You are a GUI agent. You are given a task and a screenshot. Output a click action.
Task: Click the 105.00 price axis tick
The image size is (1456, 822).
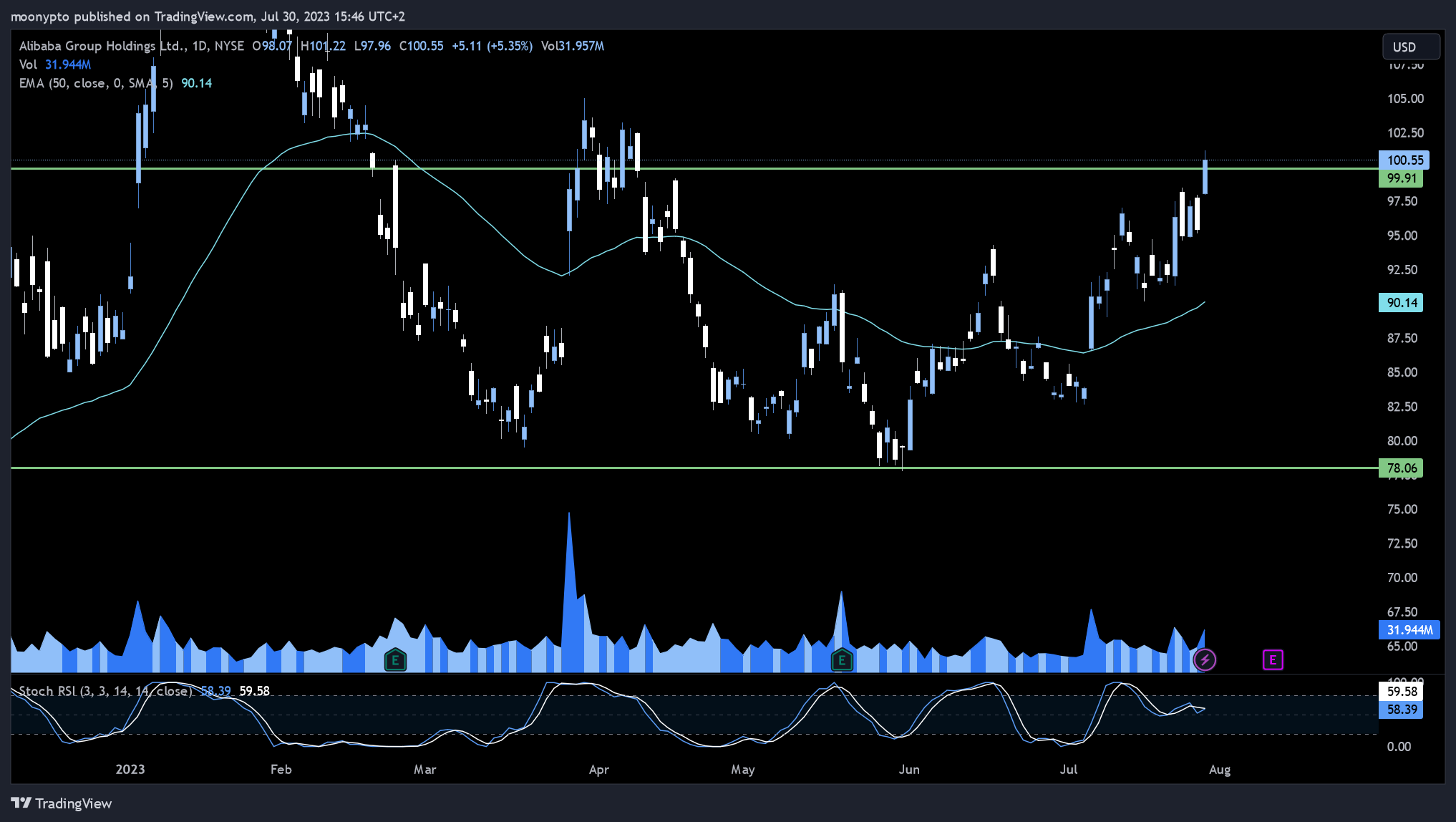tap(1405, 99)
